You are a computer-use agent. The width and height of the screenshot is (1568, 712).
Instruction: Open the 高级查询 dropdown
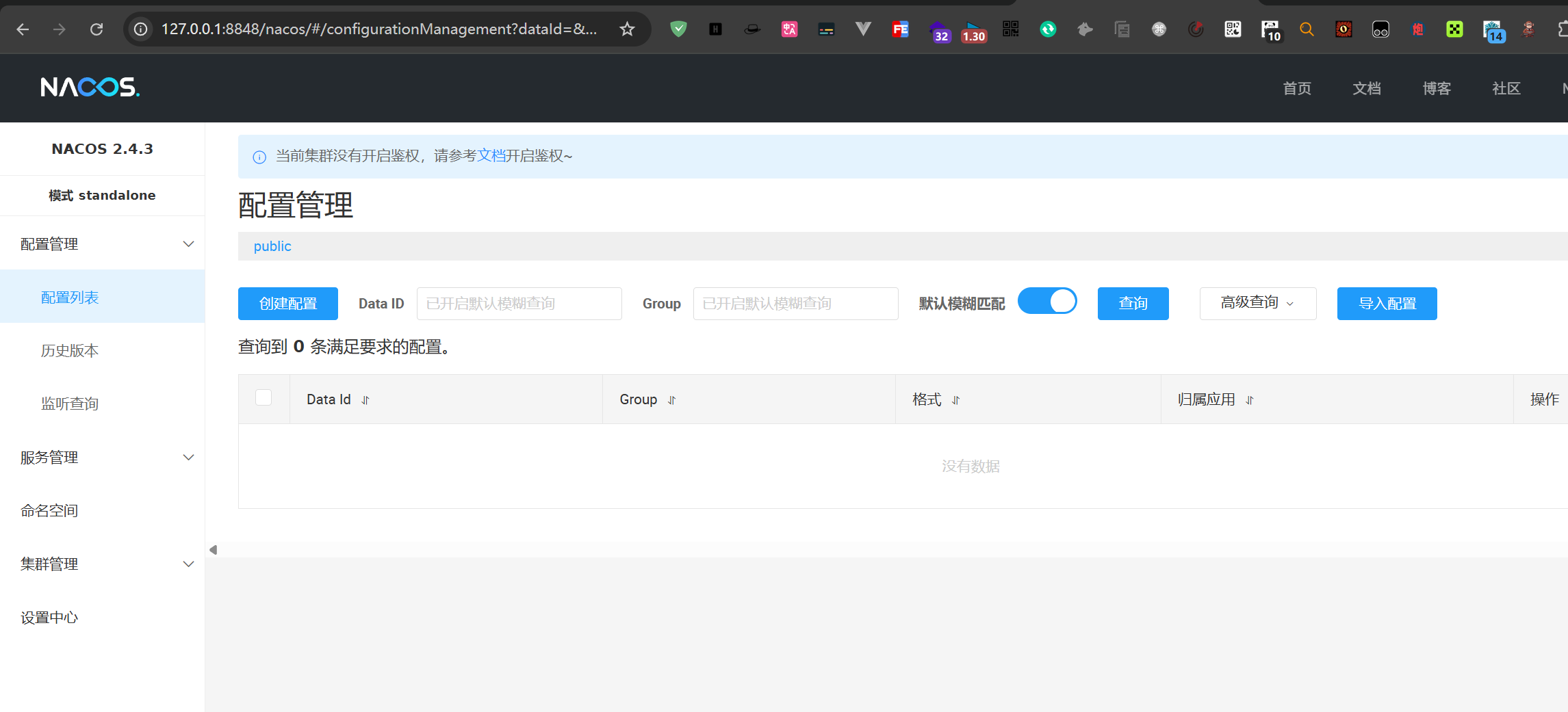pyautogui.click(x=1257, y=303)
